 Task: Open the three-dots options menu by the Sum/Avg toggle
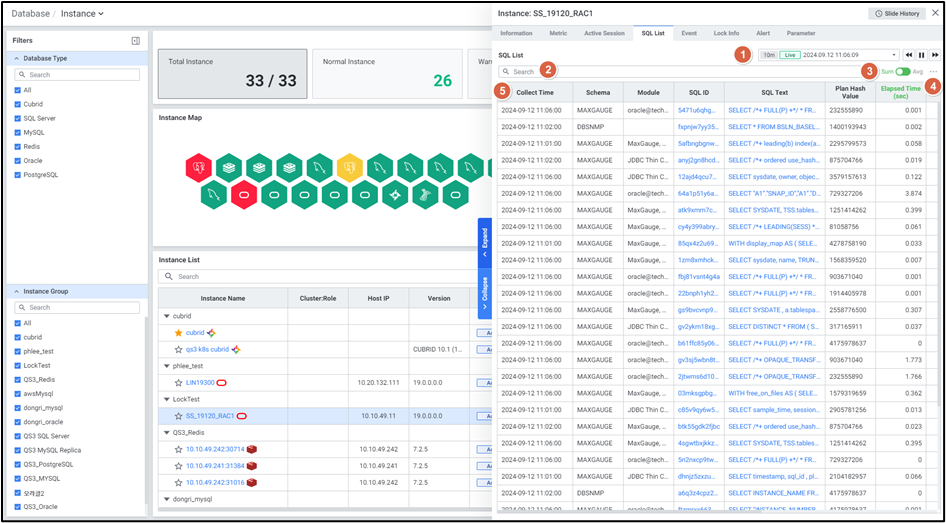click(x=934, y=72)
